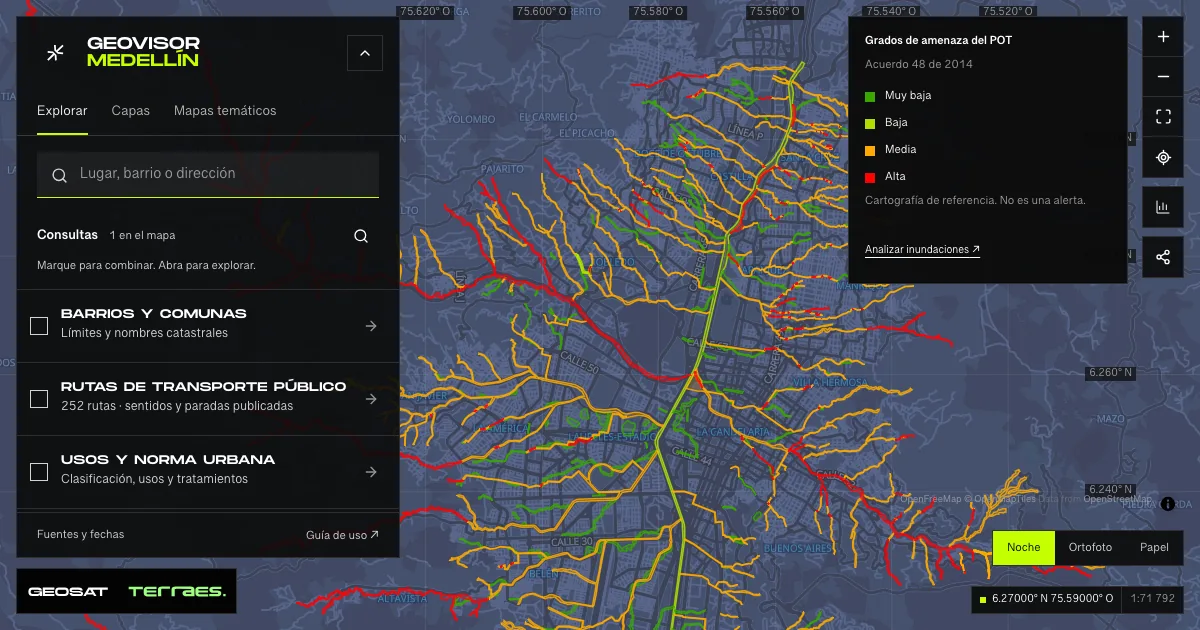Image resolution: width=1200 pixels, height=630 pixels.
Task: Click the magnifier icon inside the search field
Action: tap(60, 175)
